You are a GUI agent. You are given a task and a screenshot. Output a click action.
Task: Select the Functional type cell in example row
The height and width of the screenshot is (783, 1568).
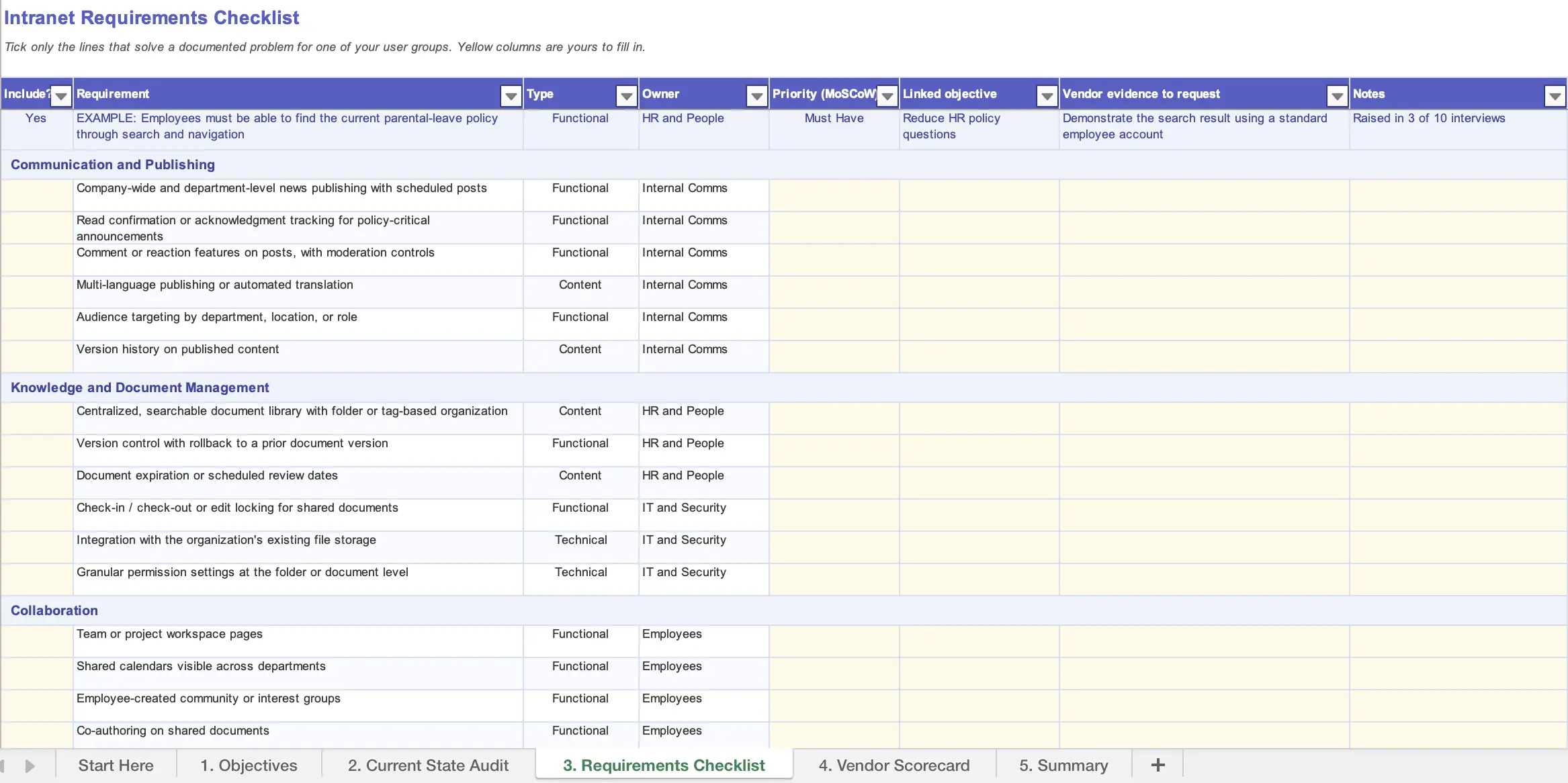tap(580, 130)
